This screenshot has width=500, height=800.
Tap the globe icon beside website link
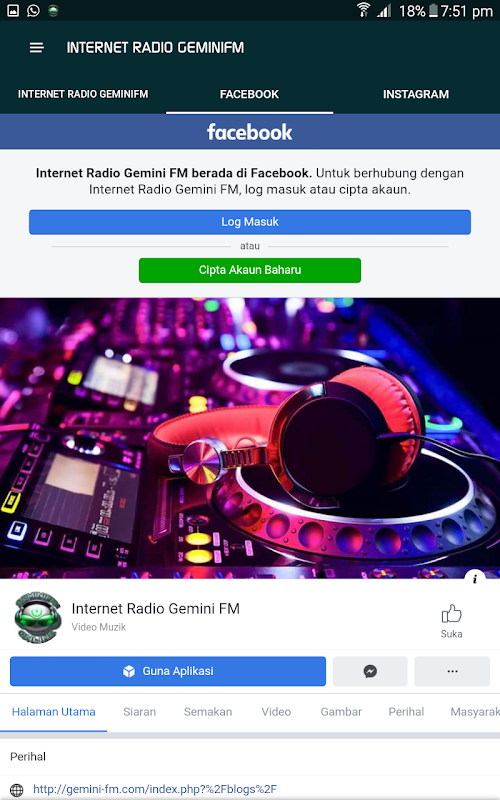[17, 790]
